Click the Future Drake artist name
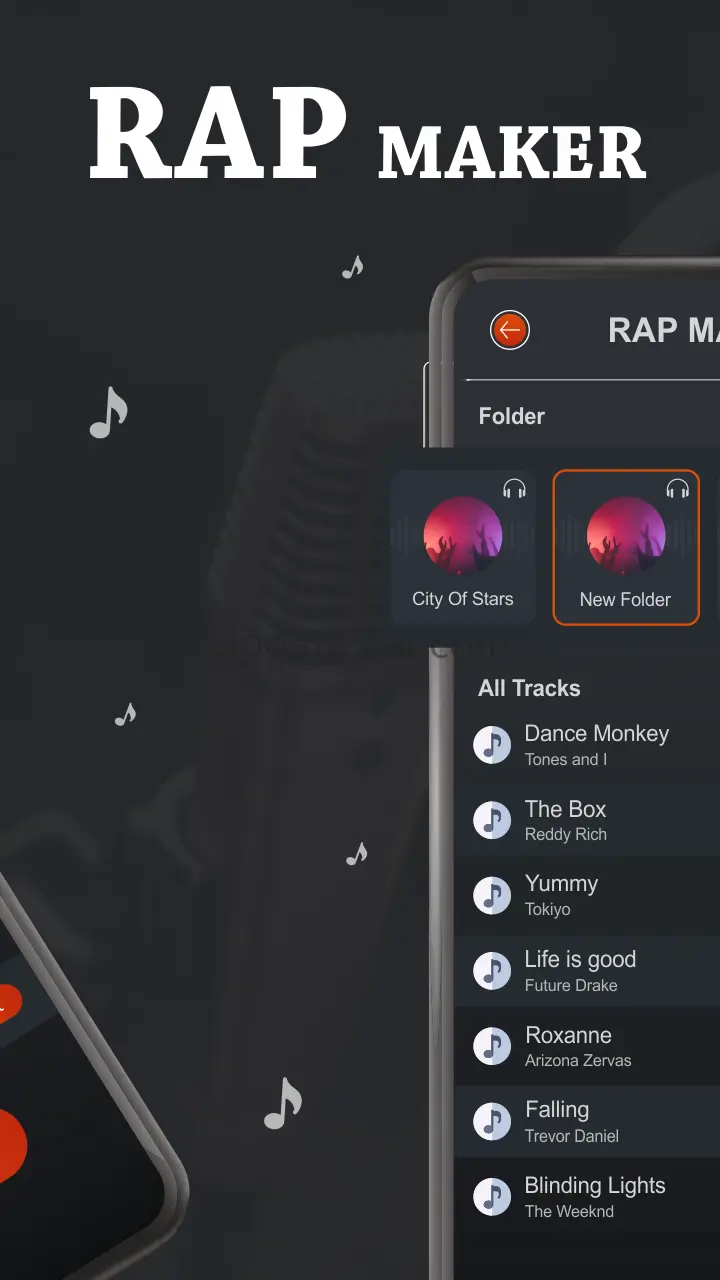Image resolution: width=720 pixels, height=1280 pixels. [x=571, y=986]
